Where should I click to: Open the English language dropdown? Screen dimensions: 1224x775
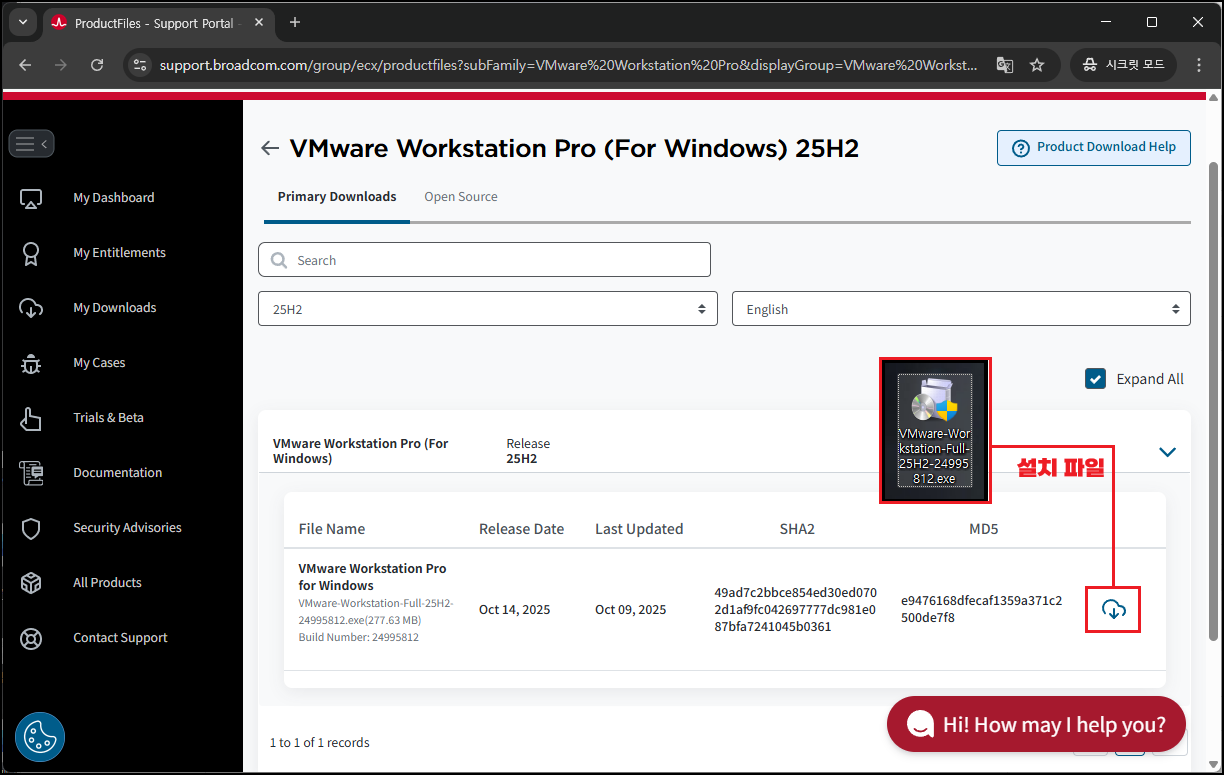[961, 309]
